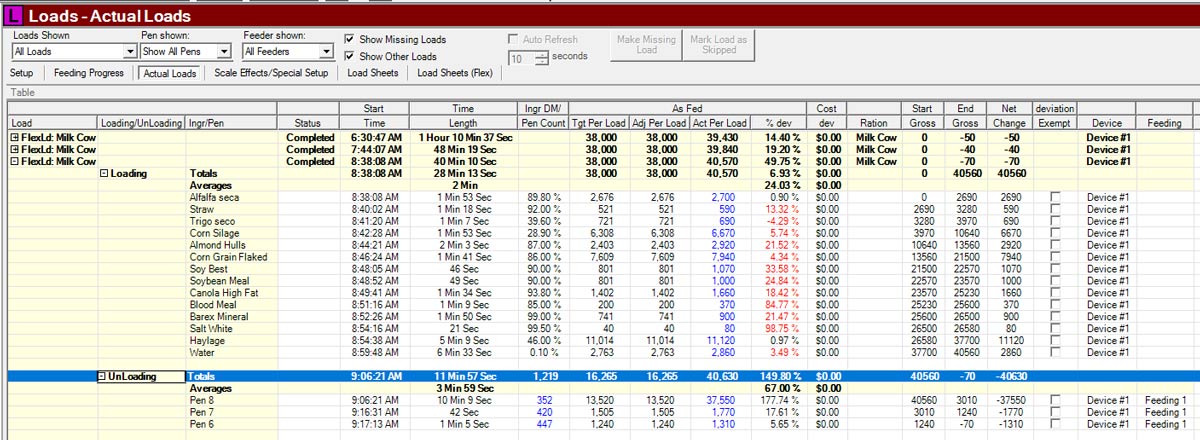Check deviation exempt for Pen 6
The image size is (1200, 440).
point(1054,424)
